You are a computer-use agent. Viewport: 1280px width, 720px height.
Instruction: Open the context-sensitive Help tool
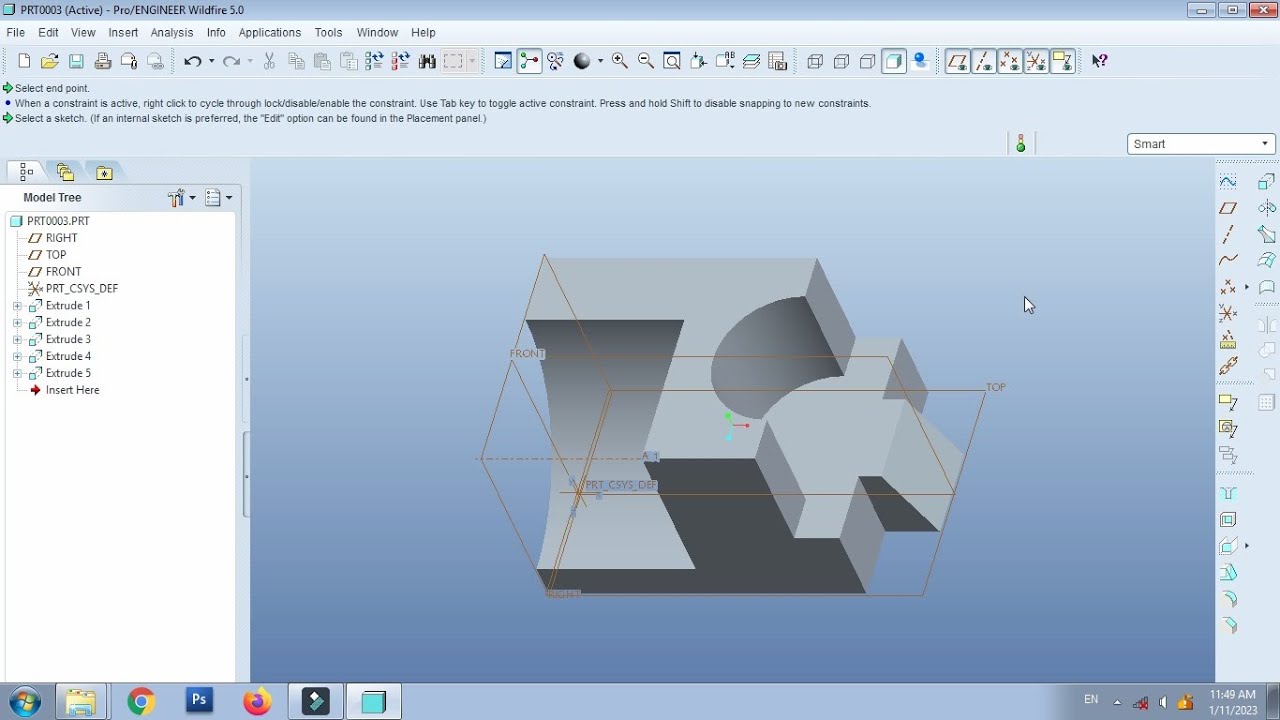[1099, 61]
